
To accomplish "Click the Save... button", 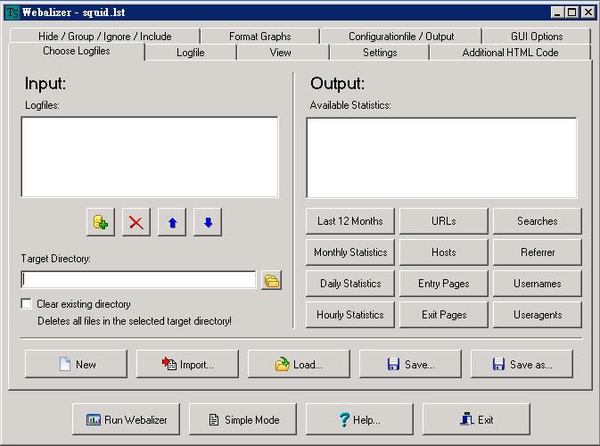I will (x=410, y=364).
